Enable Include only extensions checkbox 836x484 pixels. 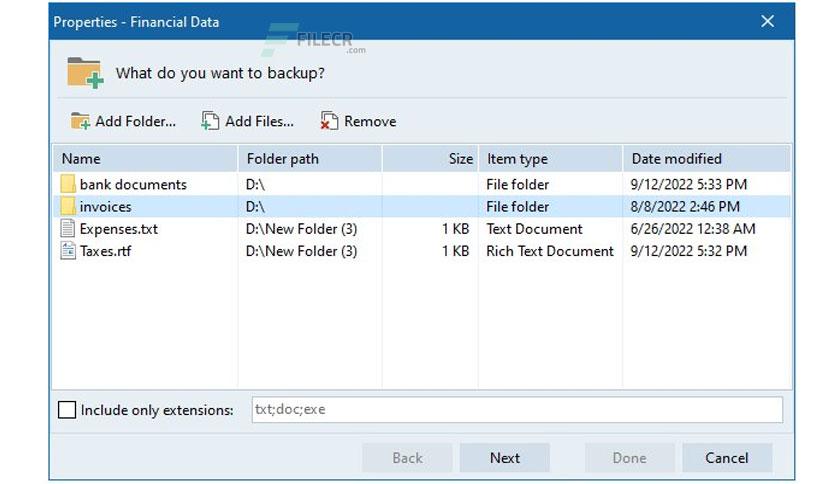(67, 410)
